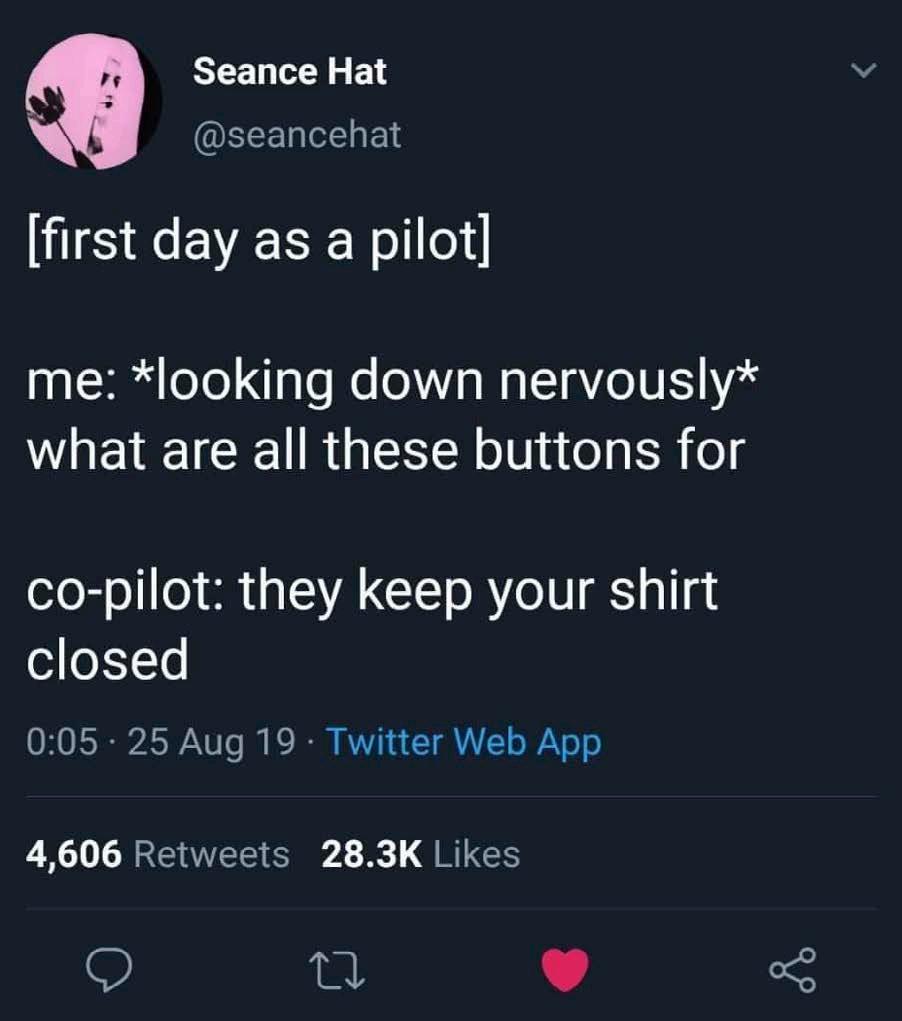This screenshot has height=1021, width=902.
Task: Open the pink profile avatar picture
Action: (x=94, y=102)
